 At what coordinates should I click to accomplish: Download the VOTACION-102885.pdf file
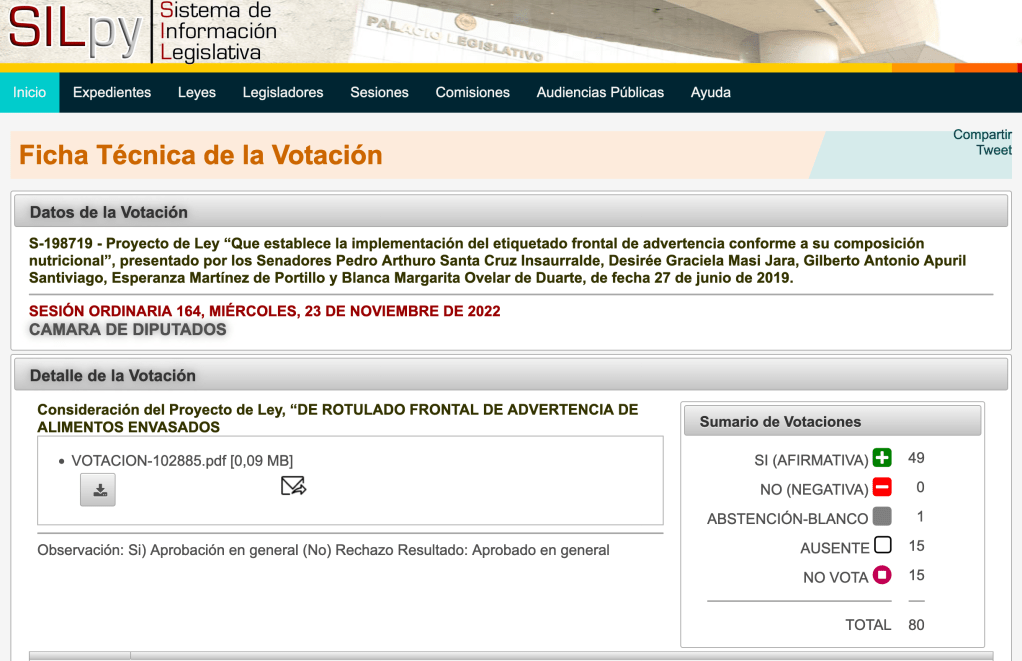coord(98,490)
